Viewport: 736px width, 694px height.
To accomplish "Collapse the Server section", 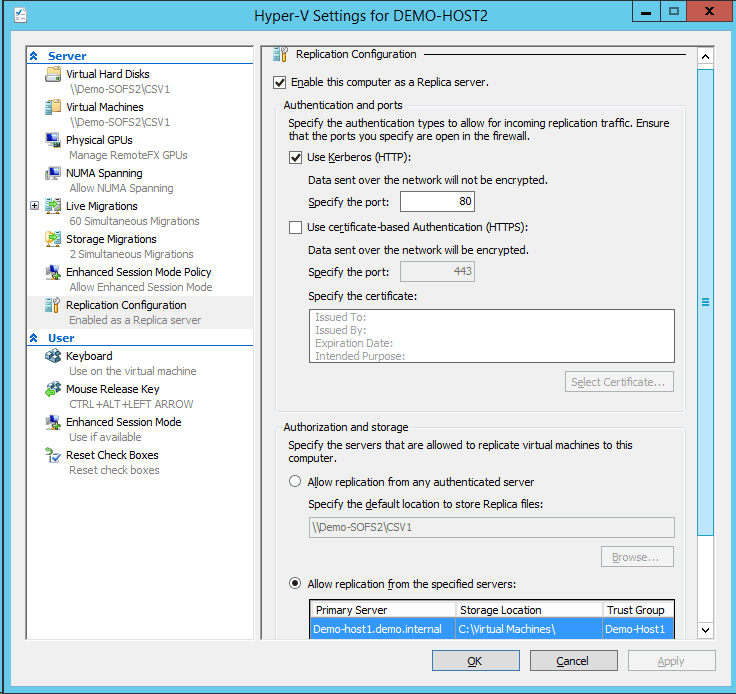I will (34, 56).
